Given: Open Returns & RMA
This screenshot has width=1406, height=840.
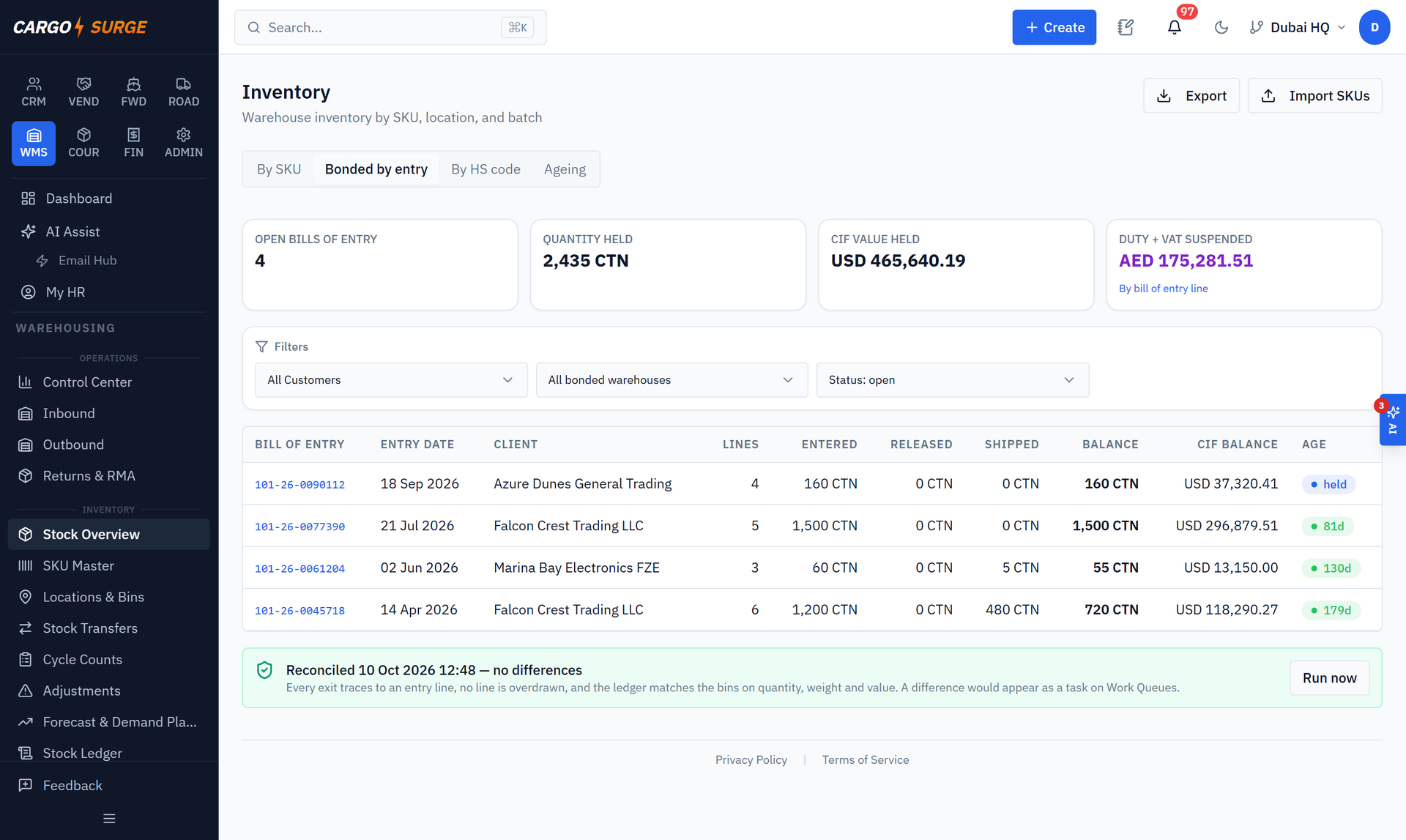Looking at the screenshot, I should click(109, 476).
